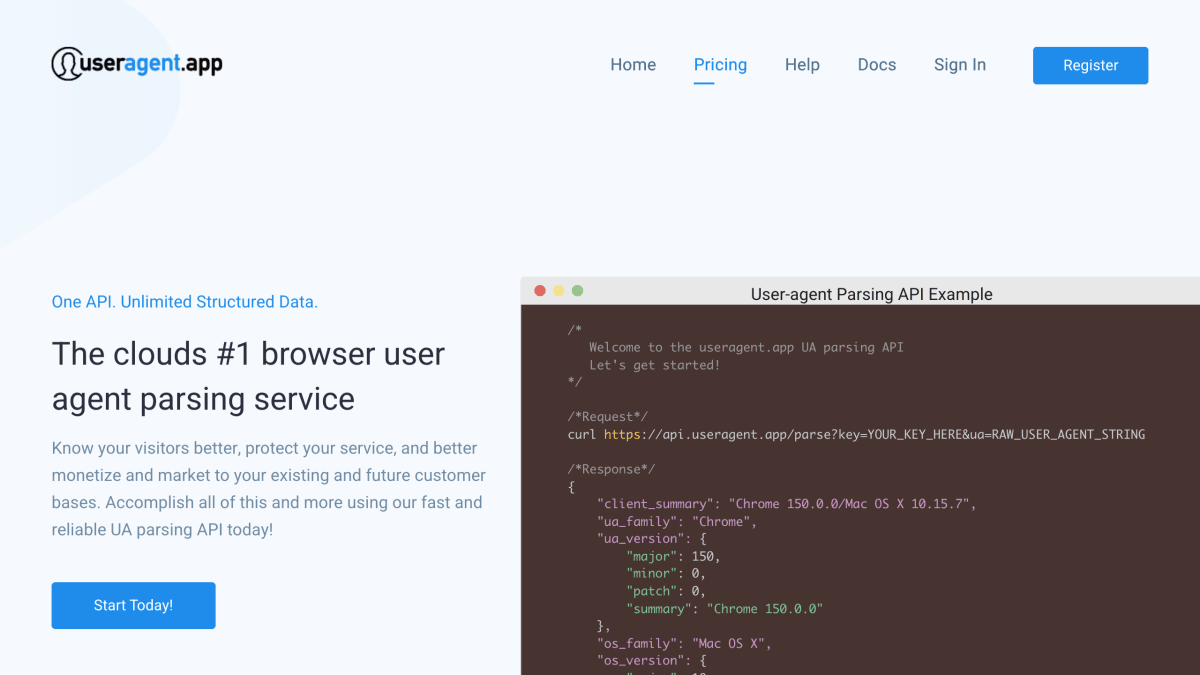Image resolution: width=1200 pixels, height=675 pixels.
Task: Click the Sign In link
Action: (960, 65)
